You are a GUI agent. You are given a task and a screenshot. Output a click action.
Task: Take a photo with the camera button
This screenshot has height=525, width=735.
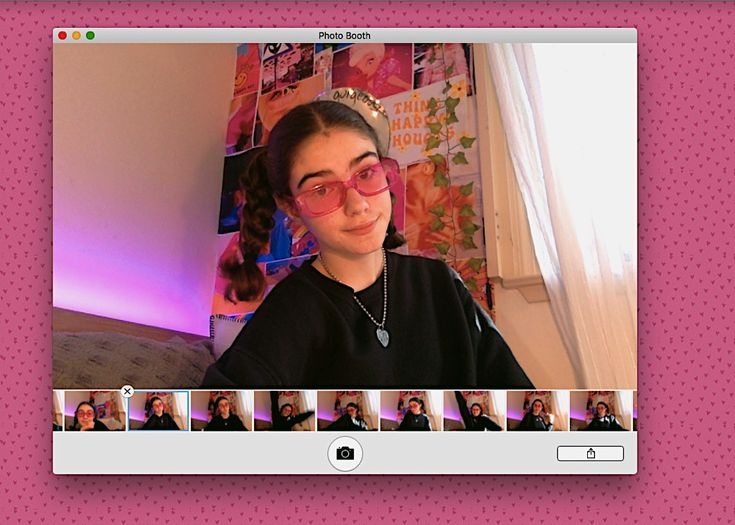345,453
